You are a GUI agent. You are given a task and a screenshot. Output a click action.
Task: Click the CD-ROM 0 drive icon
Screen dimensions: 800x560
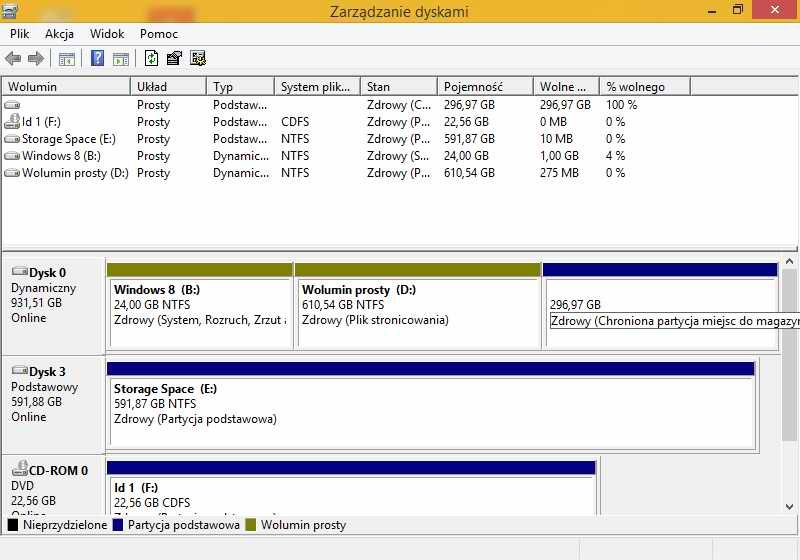(x=19, y=467)
